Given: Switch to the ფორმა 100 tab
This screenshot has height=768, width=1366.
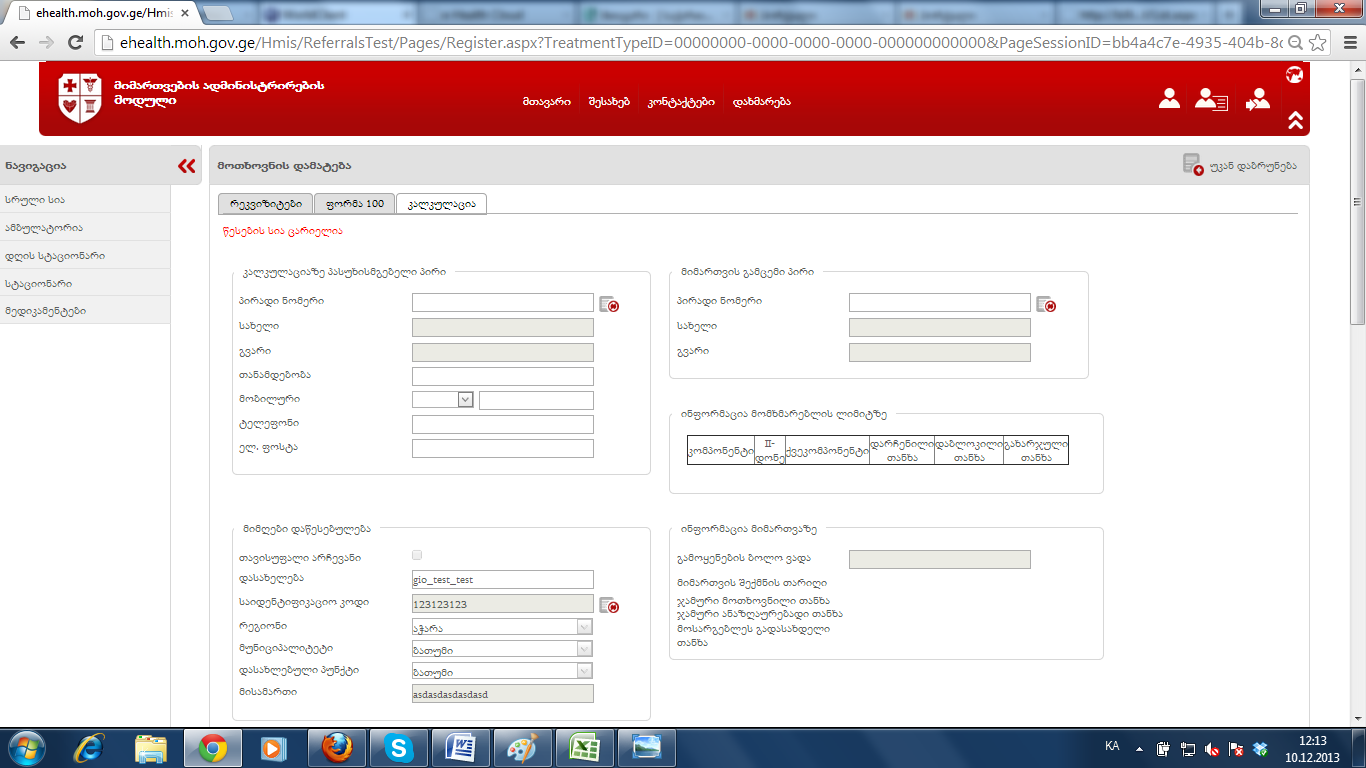Looking at the screenshot, I should [x=354, y=204].
